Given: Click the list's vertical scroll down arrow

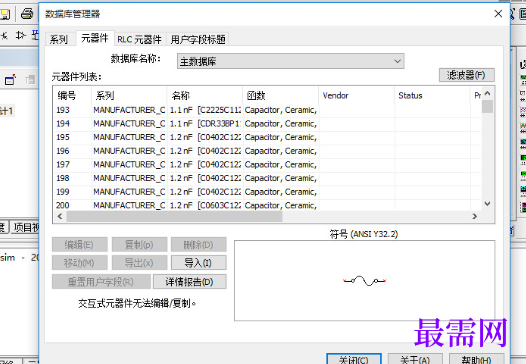Looking at the screenshot, I should pyautogui.click(x=488, y=204).
